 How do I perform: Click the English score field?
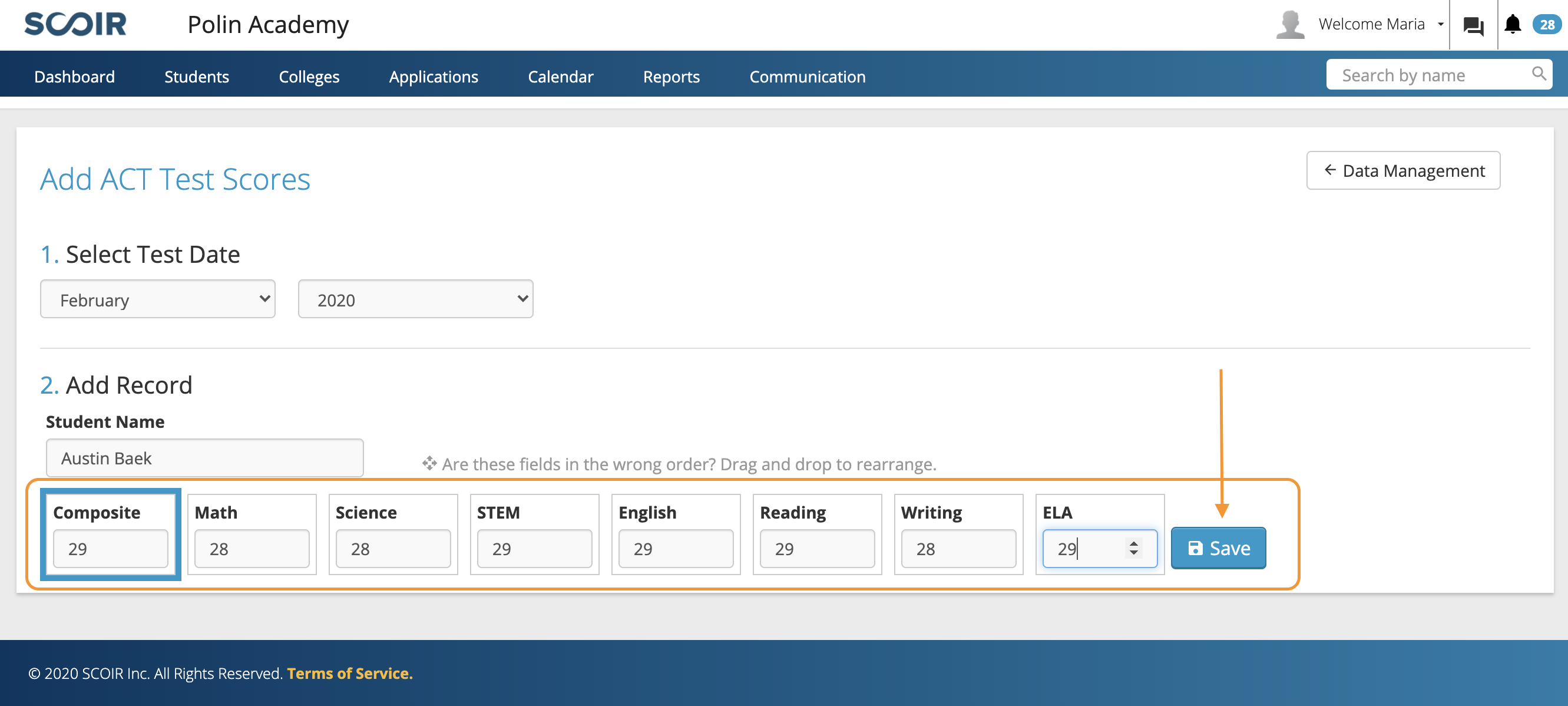676,548
